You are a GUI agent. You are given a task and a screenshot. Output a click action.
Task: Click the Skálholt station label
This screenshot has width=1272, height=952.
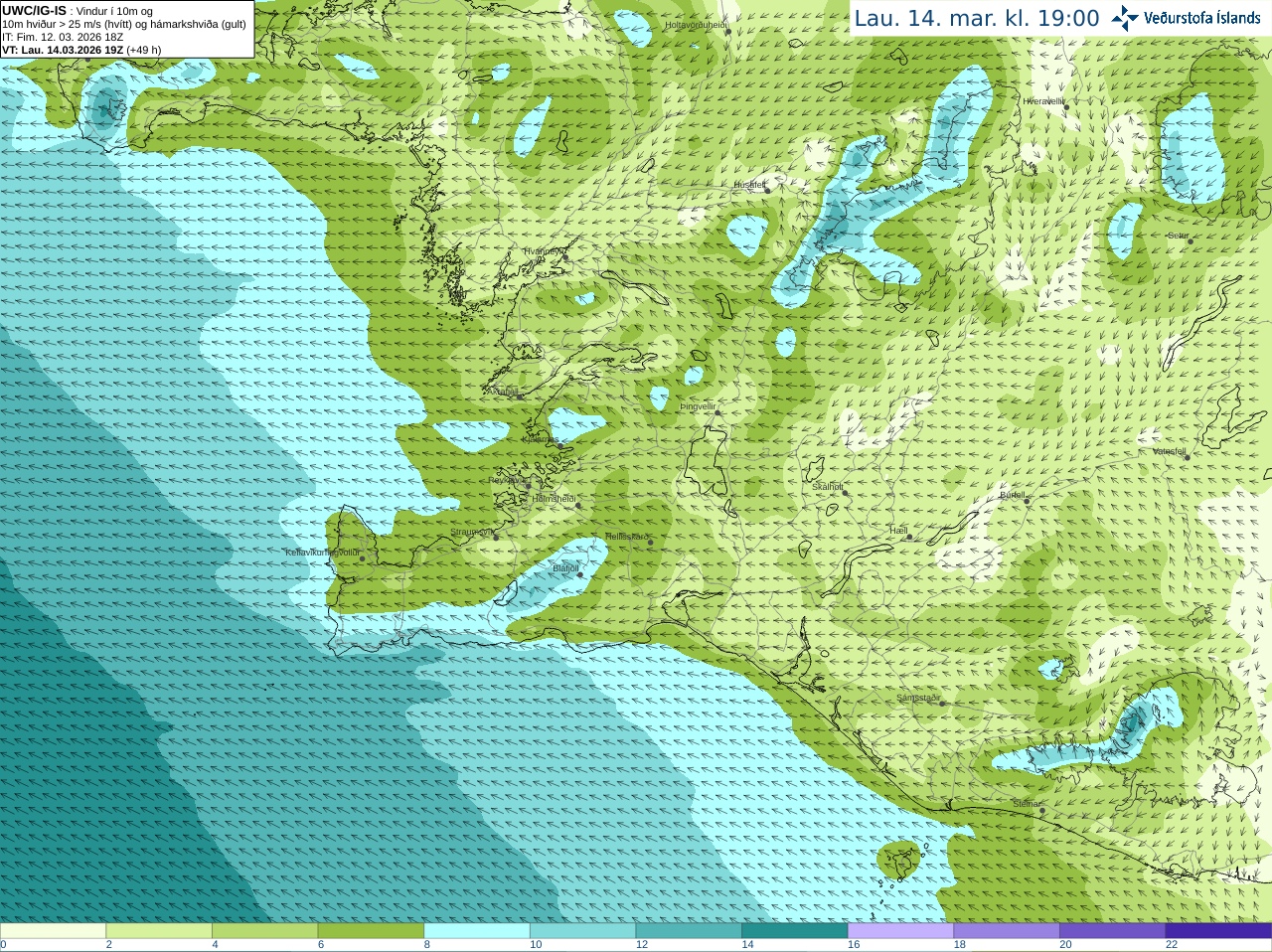(828, 487)
